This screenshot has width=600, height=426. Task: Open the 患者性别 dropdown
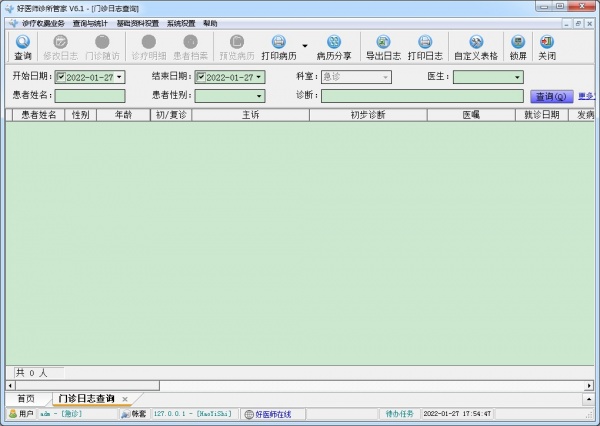click(x=259, y=96)
